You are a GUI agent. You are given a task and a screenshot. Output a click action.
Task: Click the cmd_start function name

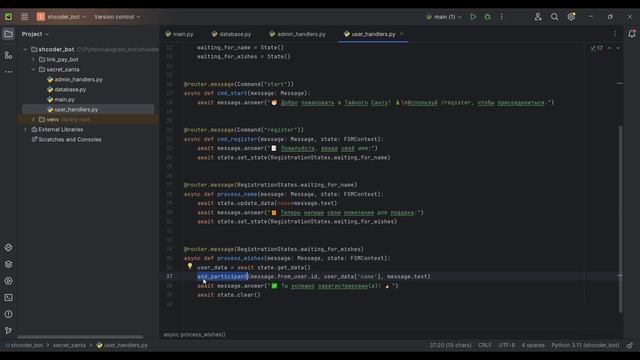pyautogui.click(x=232, y=93)
